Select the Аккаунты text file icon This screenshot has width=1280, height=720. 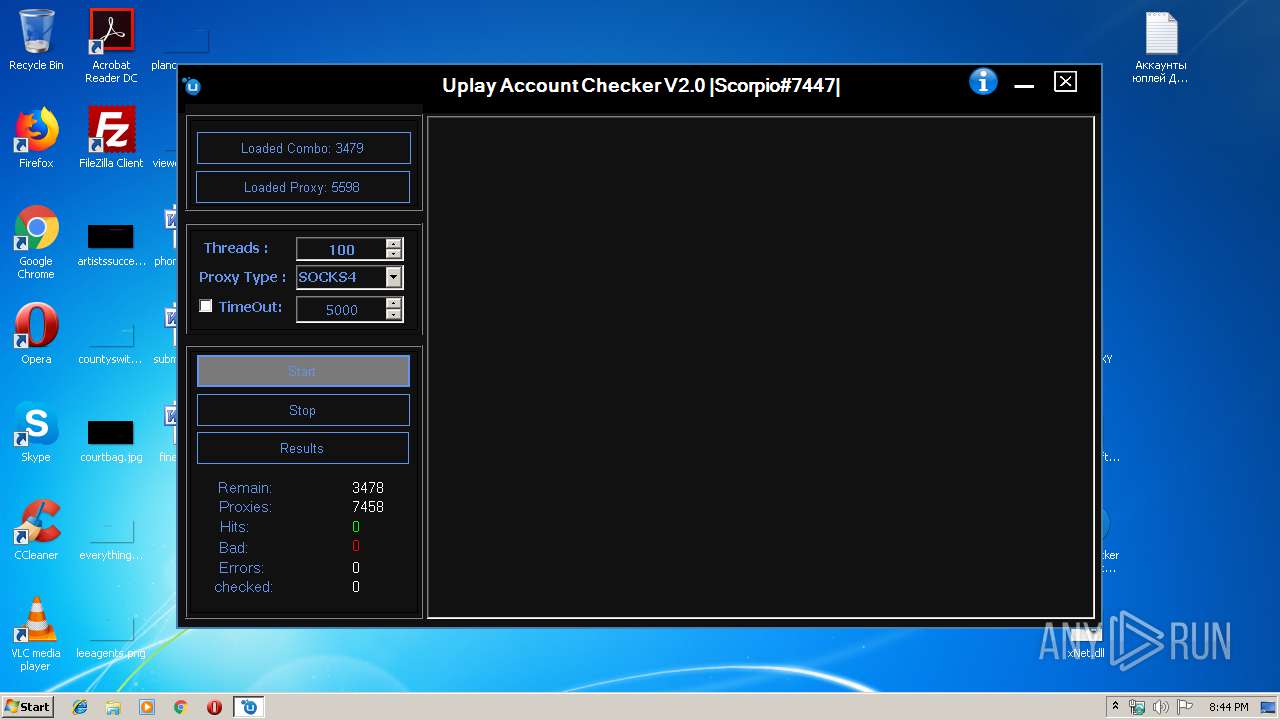[1160, 48]
